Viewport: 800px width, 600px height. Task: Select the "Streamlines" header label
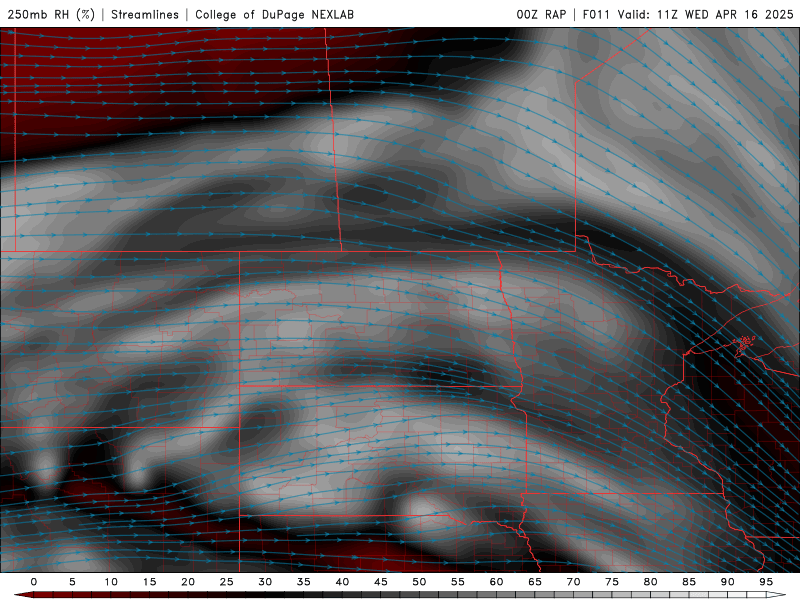coord(145,14)
